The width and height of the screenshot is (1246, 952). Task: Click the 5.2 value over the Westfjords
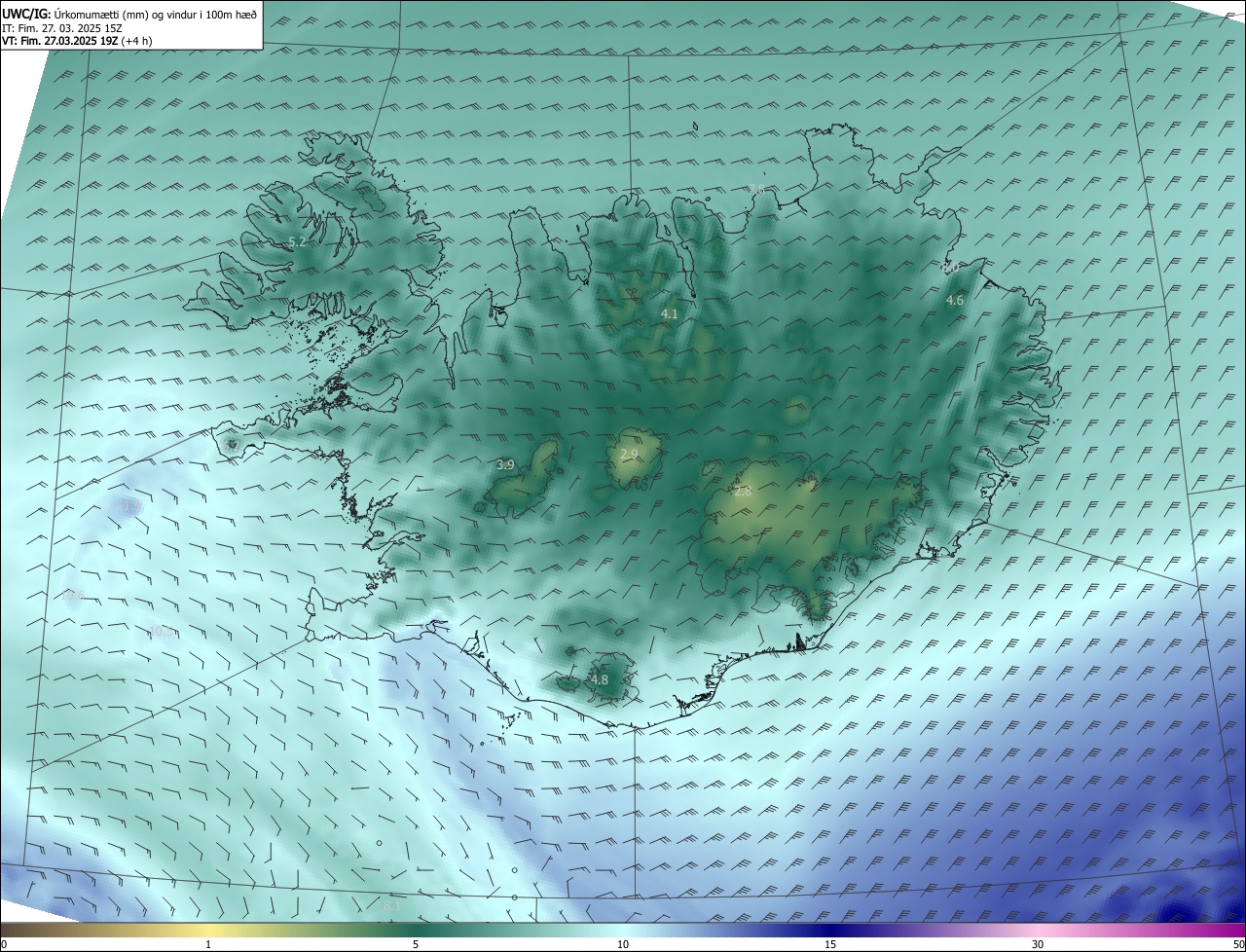pos(297,241)
